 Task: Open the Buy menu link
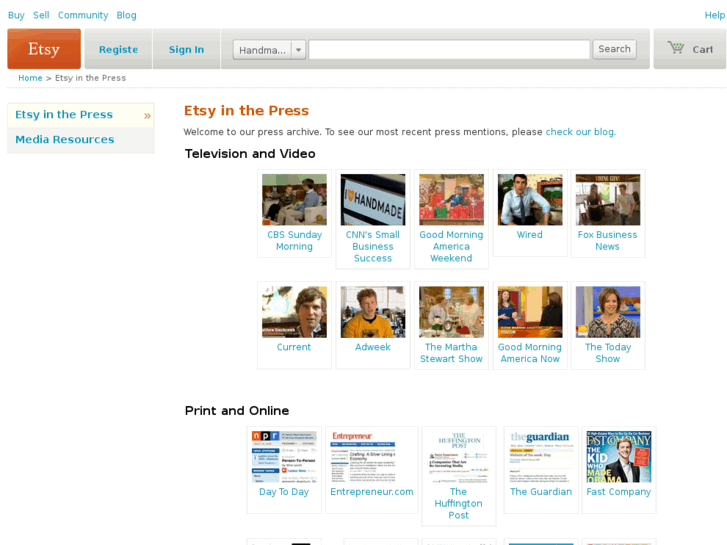(16, 15)
